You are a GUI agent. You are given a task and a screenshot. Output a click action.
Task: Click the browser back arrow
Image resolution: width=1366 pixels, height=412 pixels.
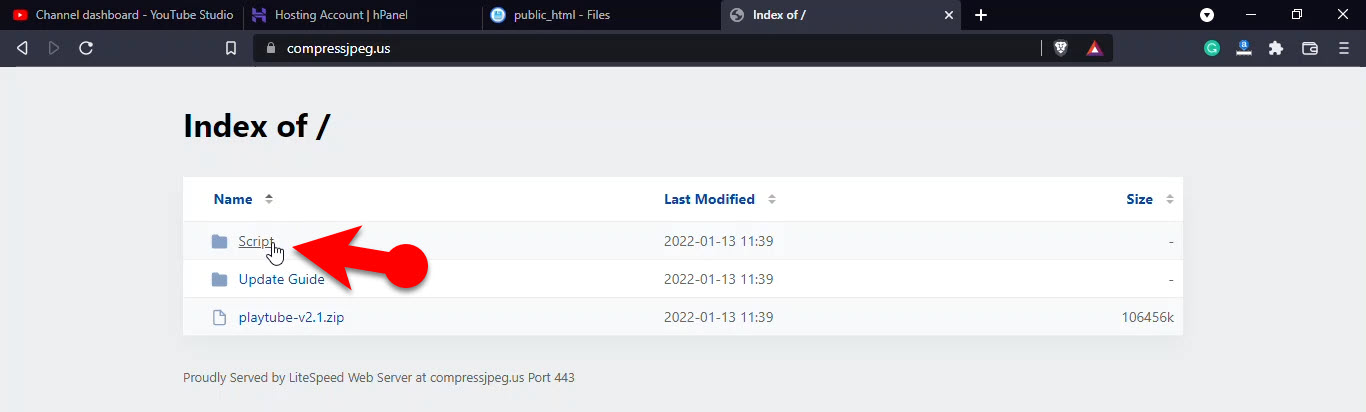(x=22, y=48)
